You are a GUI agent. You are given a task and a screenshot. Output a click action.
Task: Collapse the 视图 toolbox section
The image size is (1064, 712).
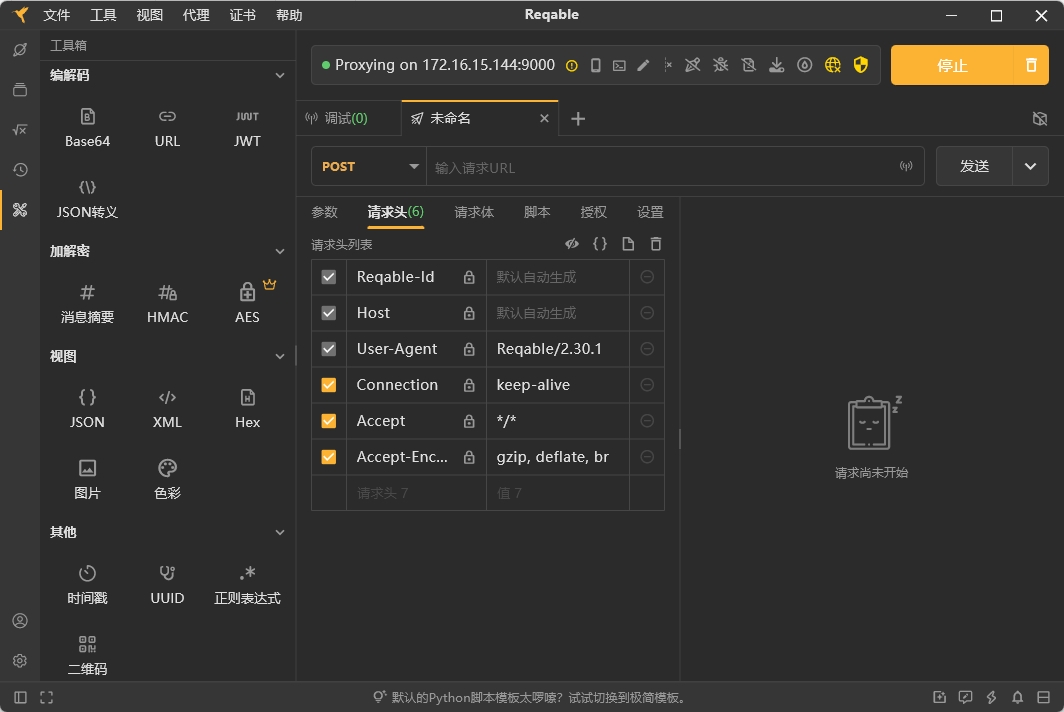[x=280, y=356]
